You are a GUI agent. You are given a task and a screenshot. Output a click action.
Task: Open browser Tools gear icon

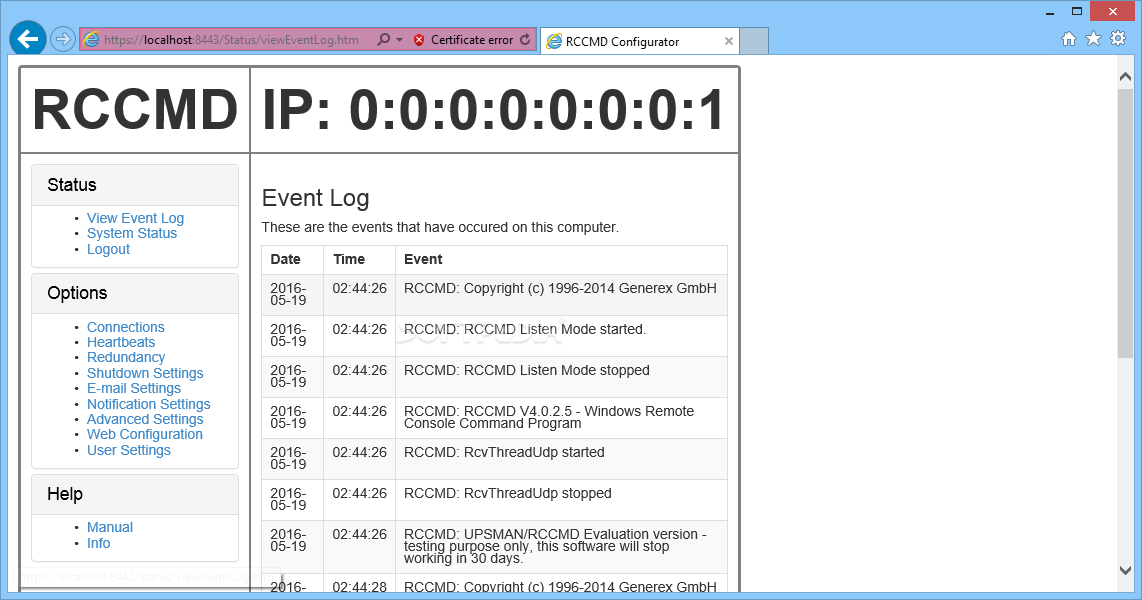pyautogui.click(x=1118, y=39)
